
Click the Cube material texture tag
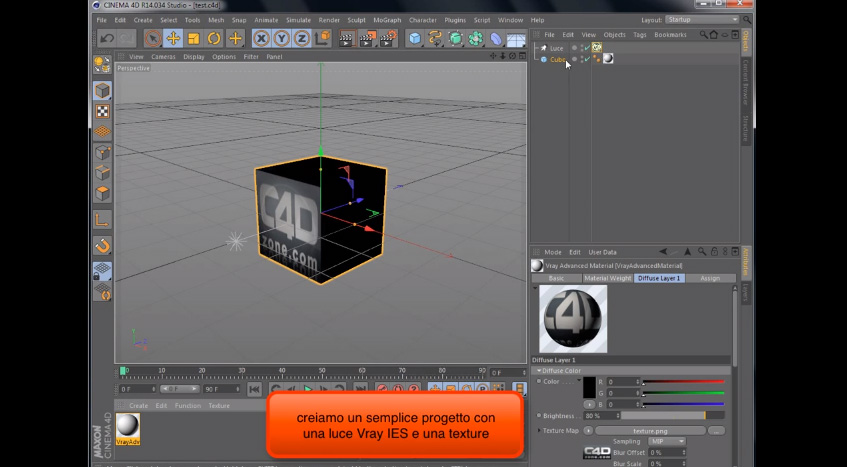pyautogui.click(x=608, y=59)
